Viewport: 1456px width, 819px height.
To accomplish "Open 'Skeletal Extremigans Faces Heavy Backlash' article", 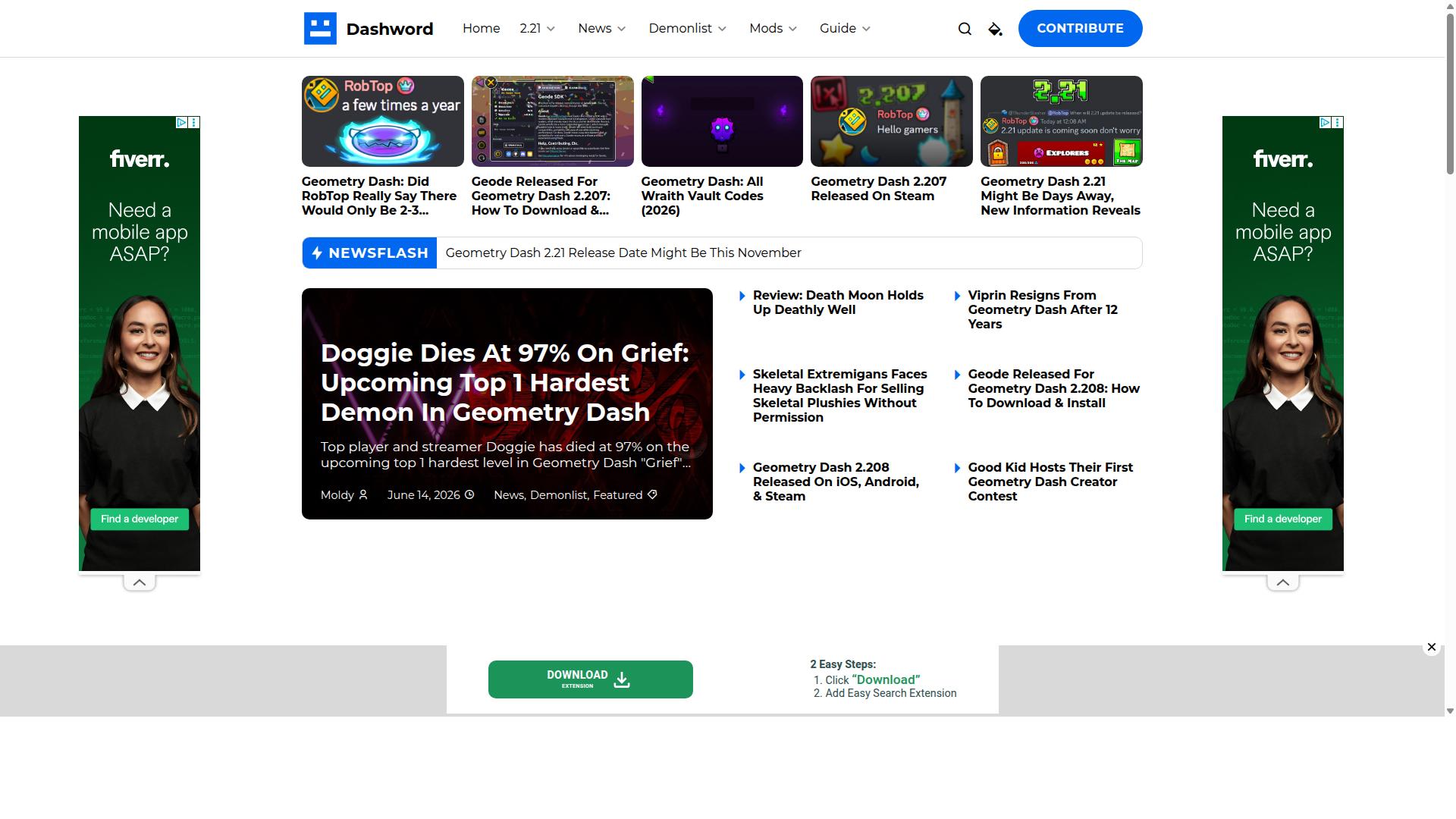I will pos(839,396).
